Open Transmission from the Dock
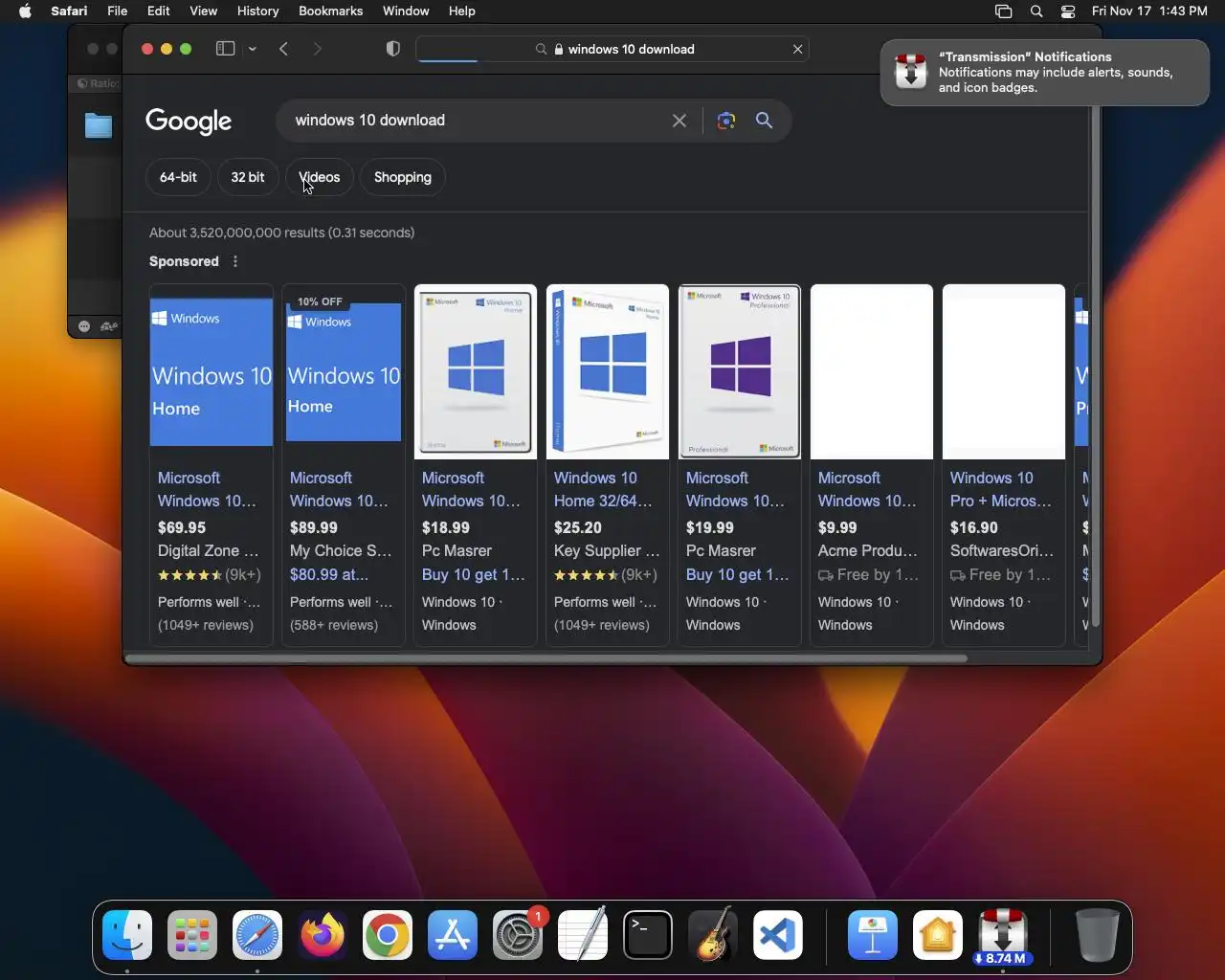Screen dimensions: 1225x980 (x=1003, y=935)
